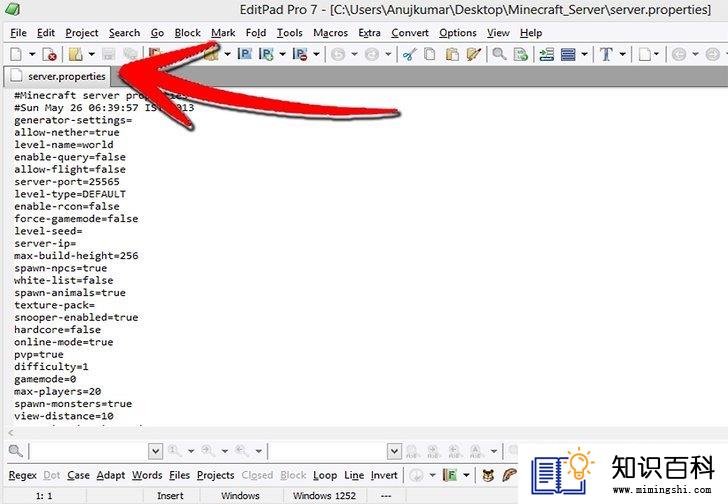Expand the green F folding dropdown arrow
This screenshot has width=728, height=504.
click(x=466, y=475)
